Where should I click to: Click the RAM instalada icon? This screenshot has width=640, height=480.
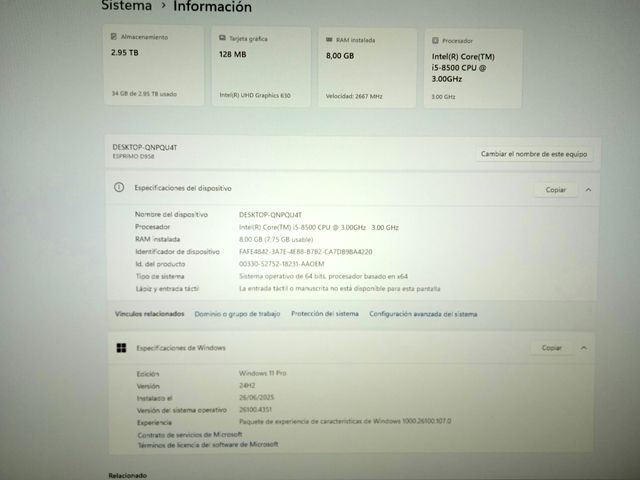329,40
